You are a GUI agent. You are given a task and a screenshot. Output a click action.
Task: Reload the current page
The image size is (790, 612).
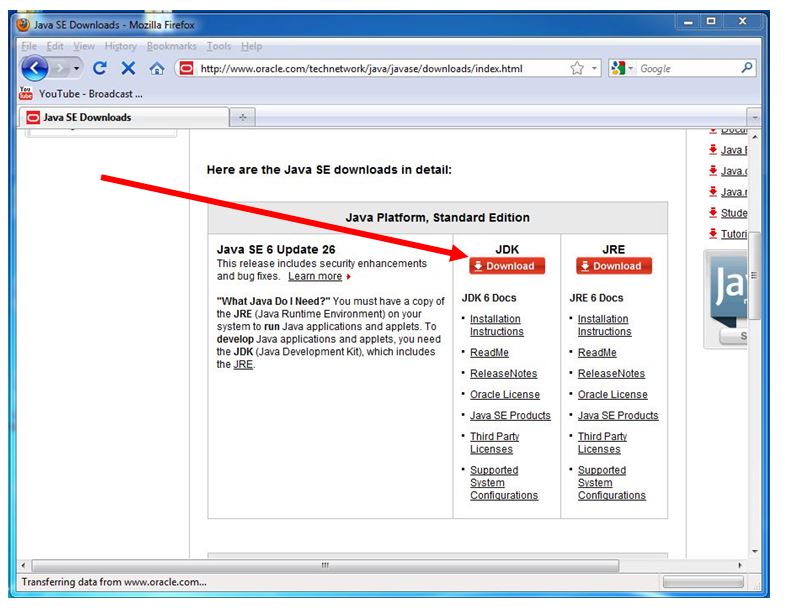(99, 69)
